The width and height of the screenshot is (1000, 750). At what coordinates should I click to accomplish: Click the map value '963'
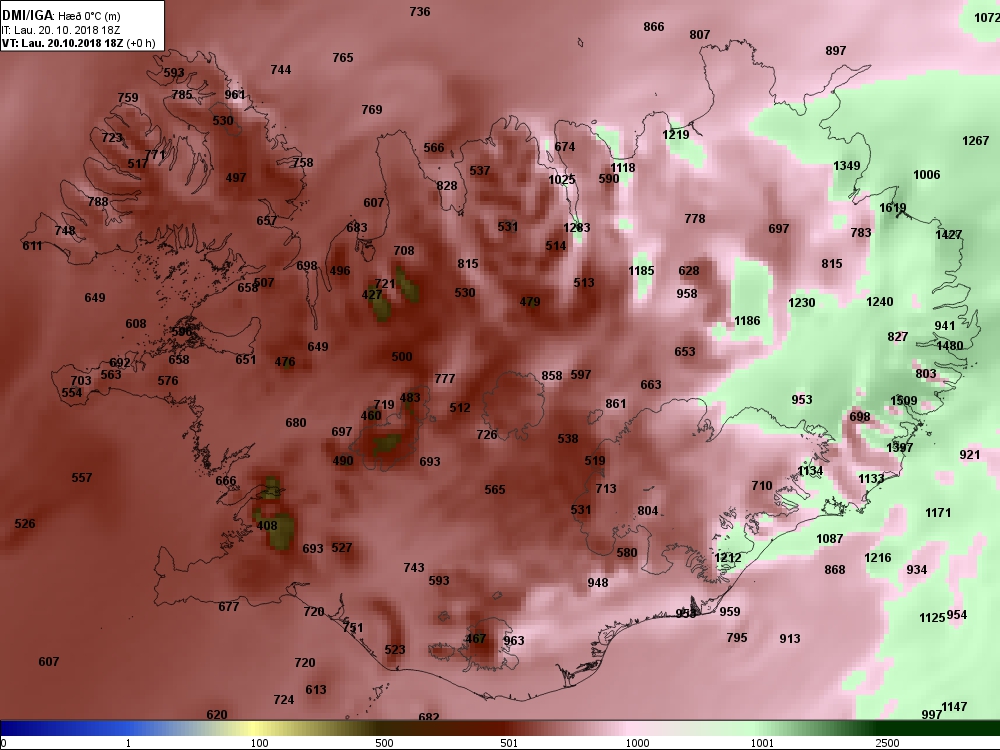pos(513,641)
